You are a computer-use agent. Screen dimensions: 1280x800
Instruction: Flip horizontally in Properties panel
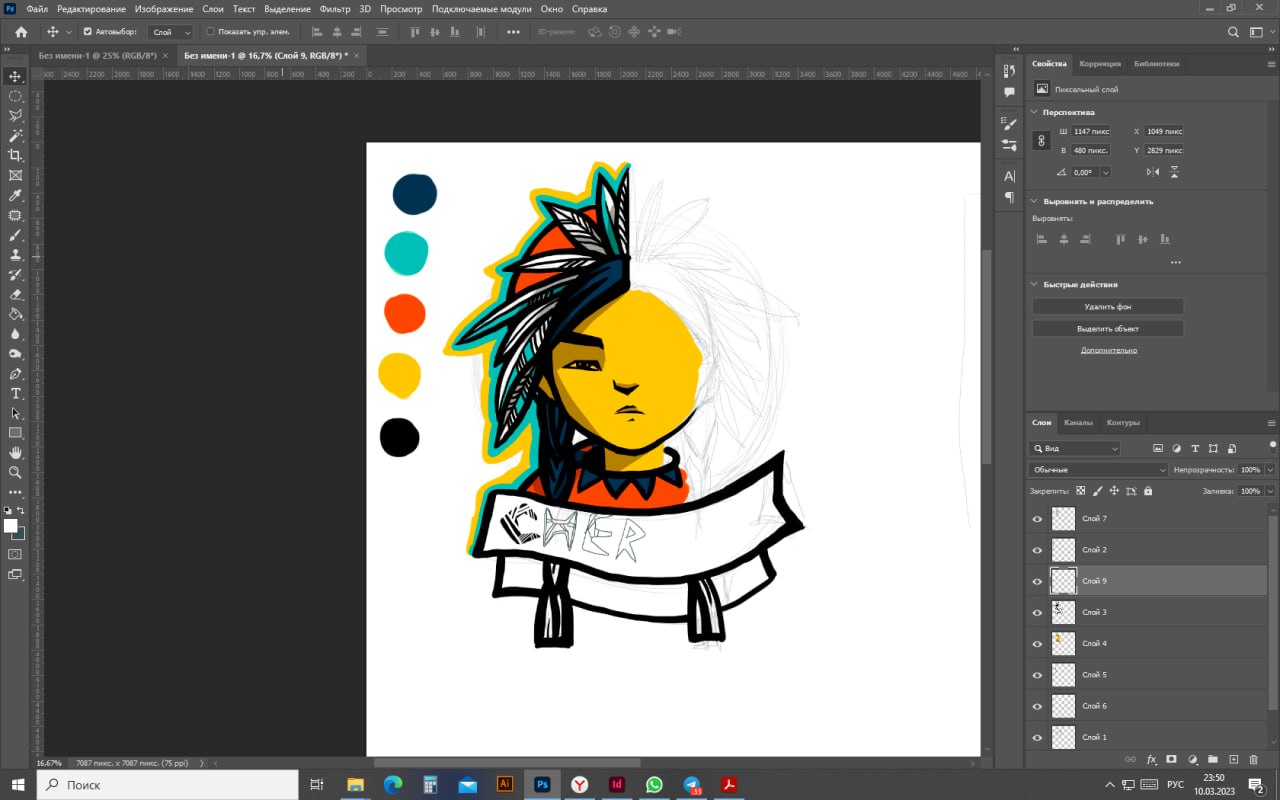point(1153,172)
